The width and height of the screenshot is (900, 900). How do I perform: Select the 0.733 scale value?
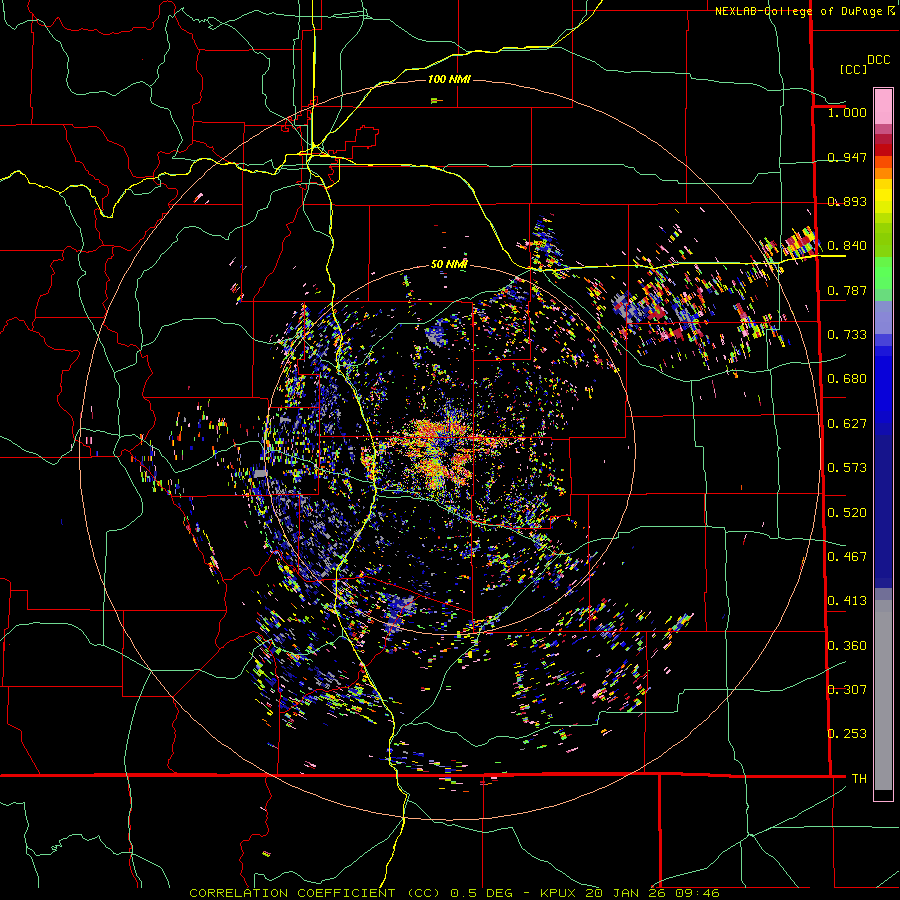847,335
